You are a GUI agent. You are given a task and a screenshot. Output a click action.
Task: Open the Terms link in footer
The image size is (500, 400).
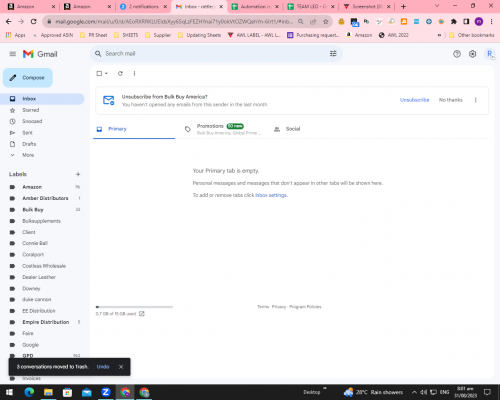(263, 307)
